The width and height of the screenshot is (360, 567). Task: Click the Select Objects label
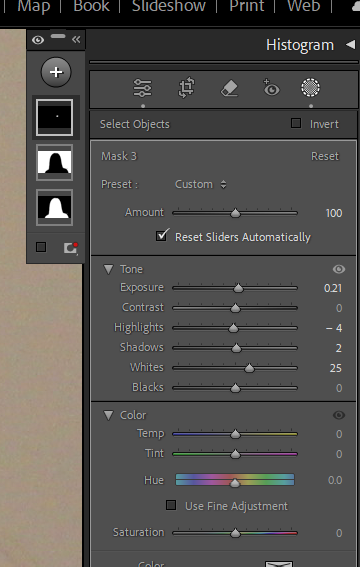click(134, 124)
